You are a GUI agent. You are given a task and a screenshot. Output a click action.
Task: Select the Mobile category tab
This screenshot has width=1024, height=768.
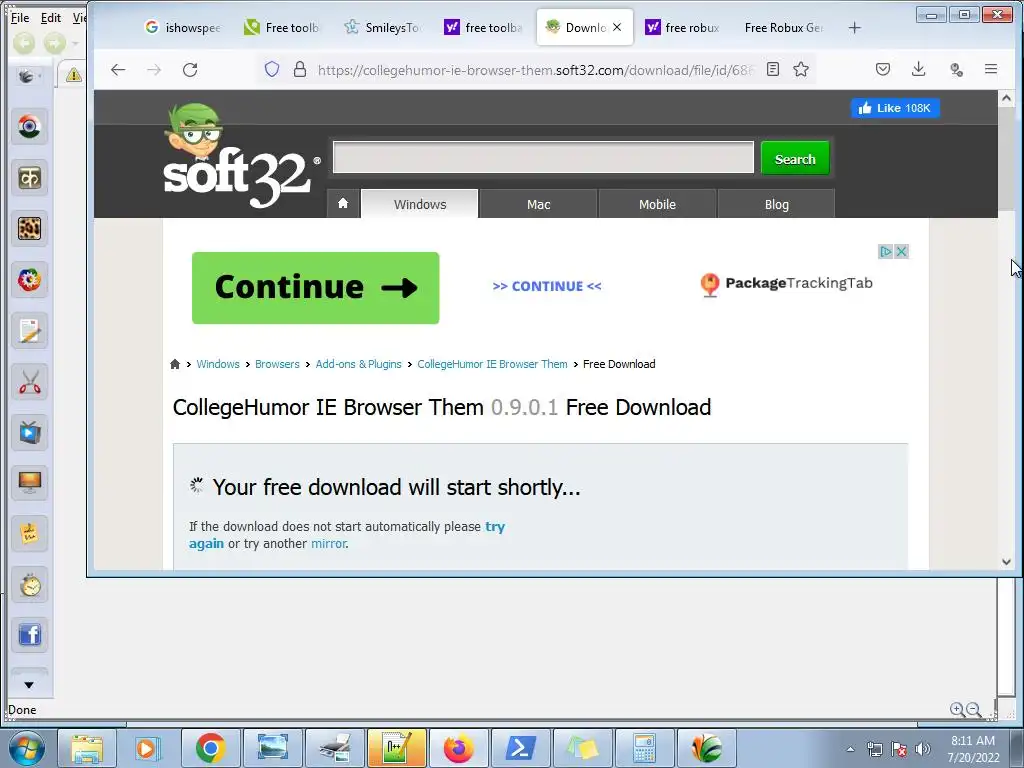pyautogui.click(x=657, y=204)
